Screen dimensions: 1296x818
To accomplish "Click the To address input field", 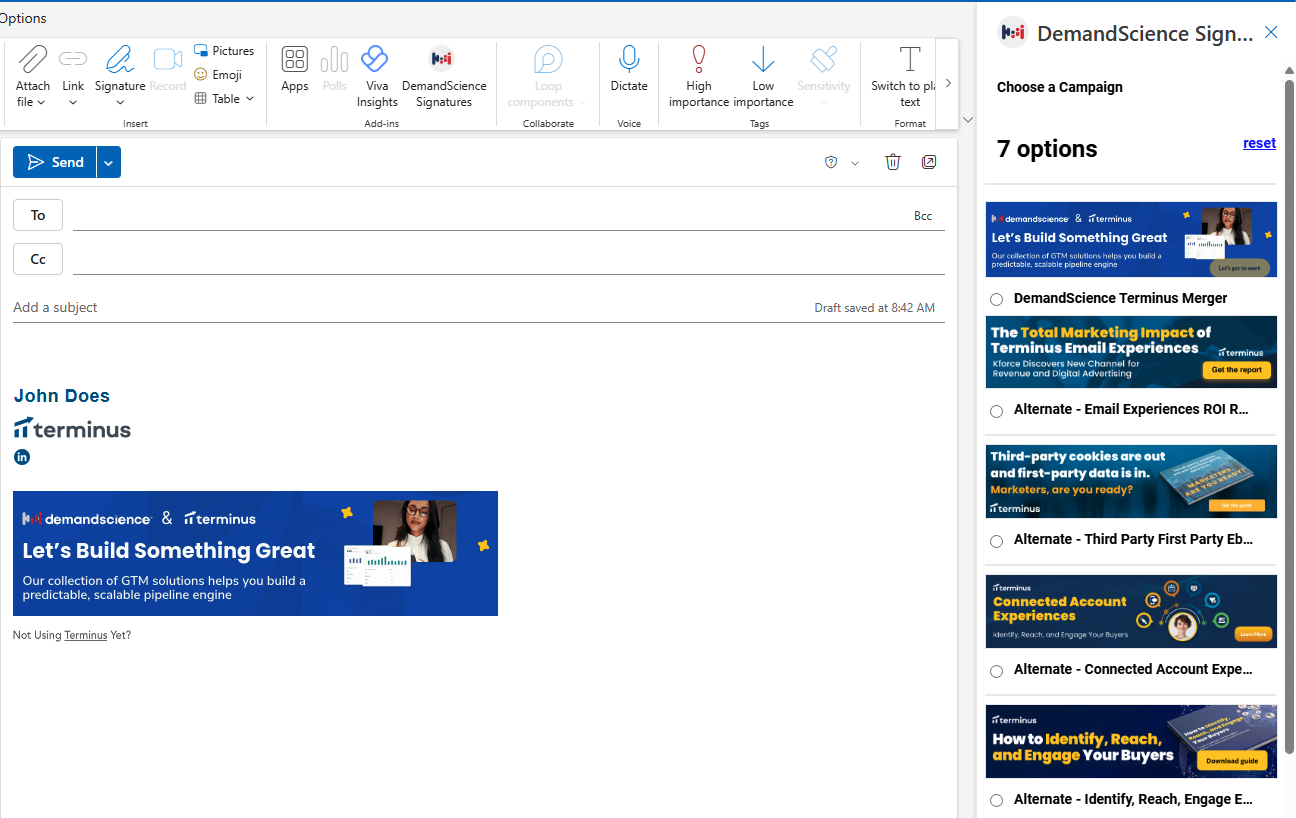I will pyautogui.click(x=490, y=215).
